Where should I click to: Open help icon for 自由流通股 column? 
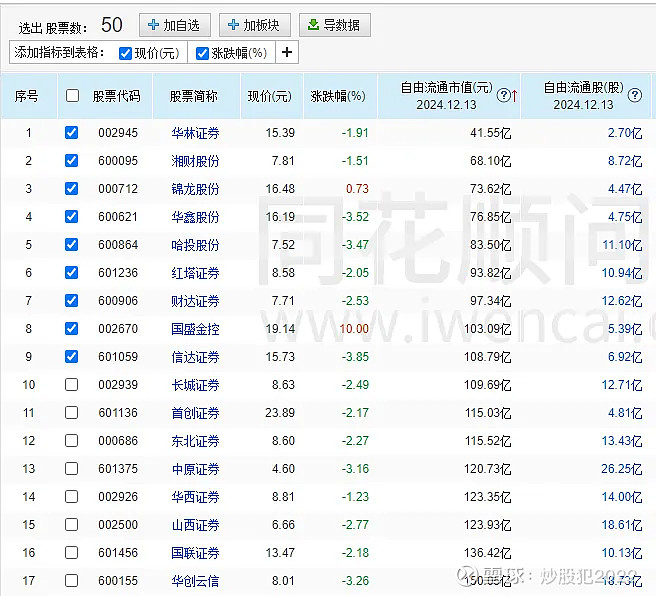[x=635, y=96]
